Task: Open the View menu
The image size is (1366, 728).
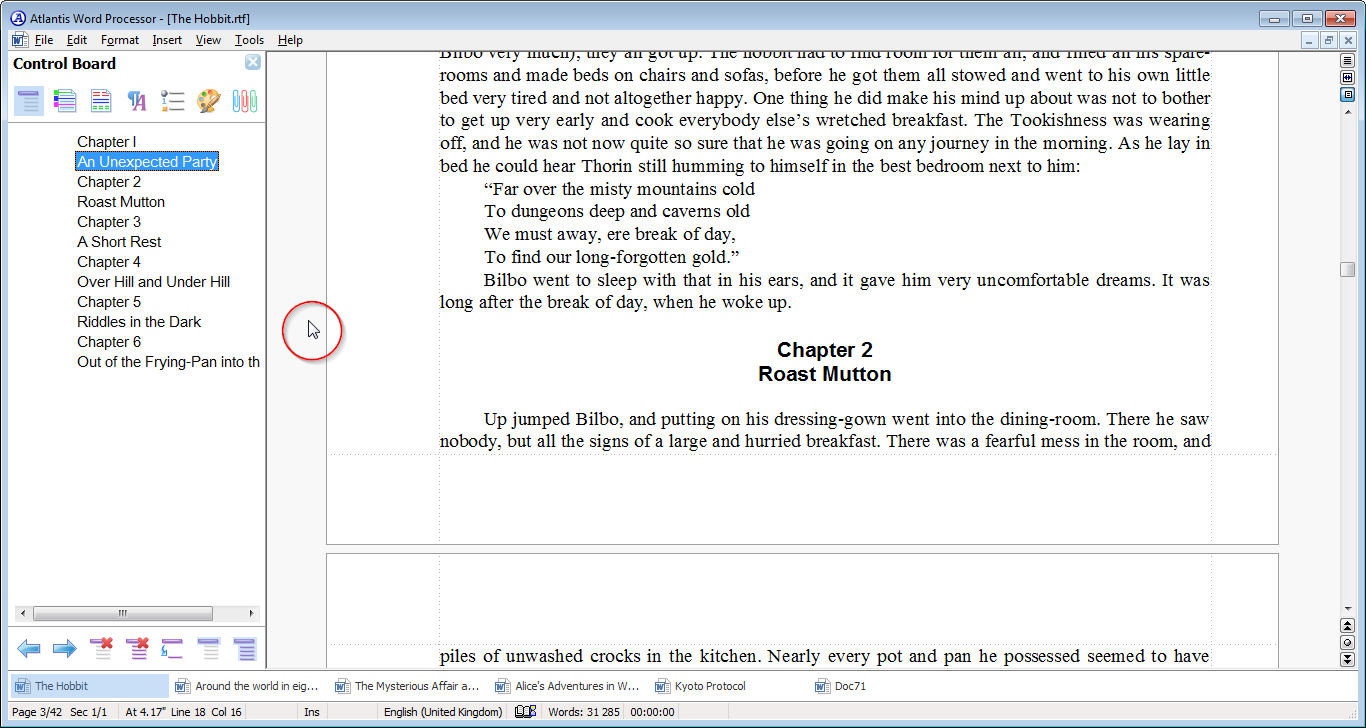Action: coord(208,40)
